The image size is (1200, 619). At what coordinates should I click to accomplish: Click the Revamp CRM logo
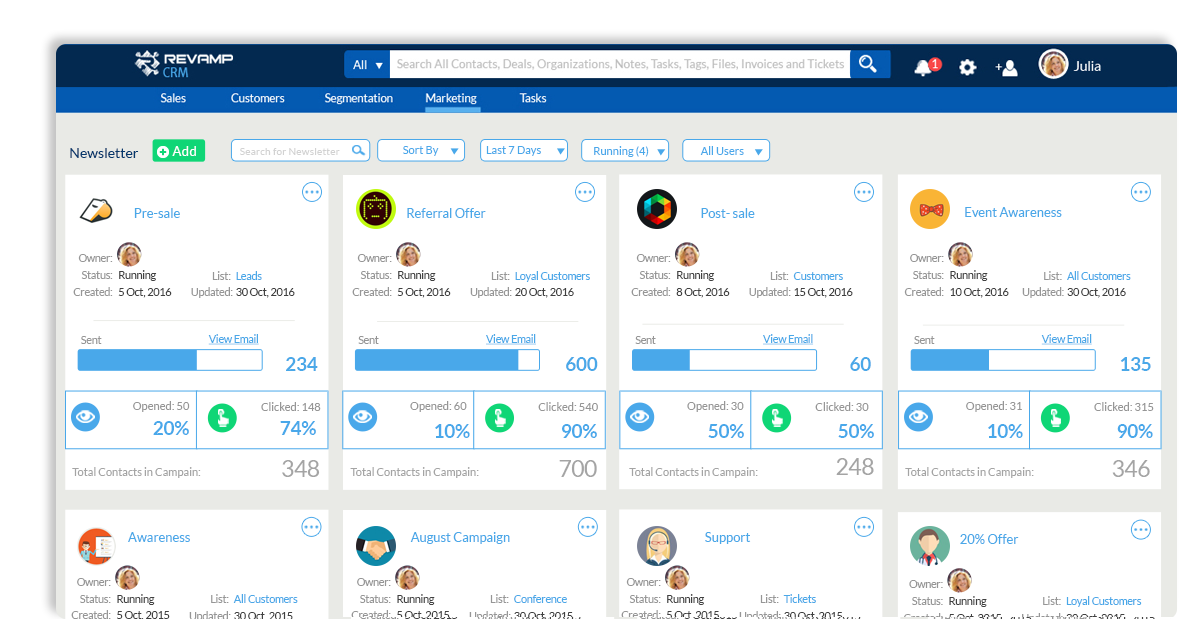click(185, 64)
